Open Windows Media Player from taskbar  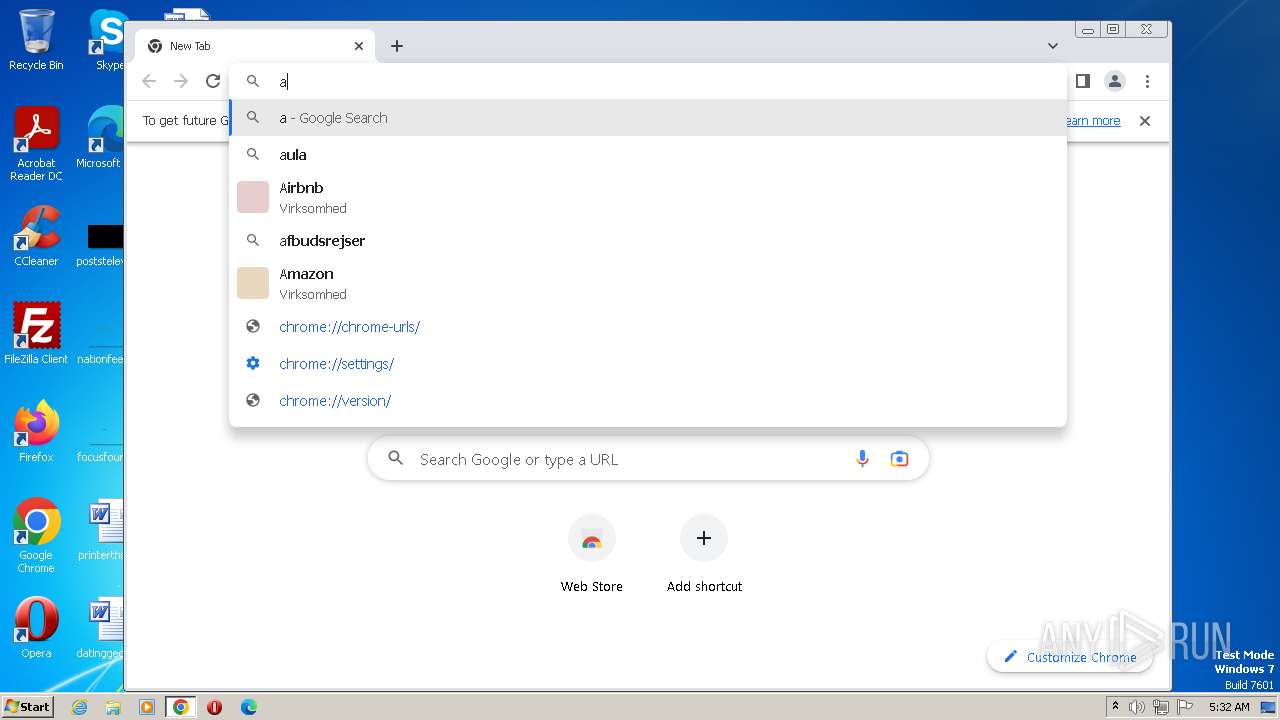click(x=147, y=707)
